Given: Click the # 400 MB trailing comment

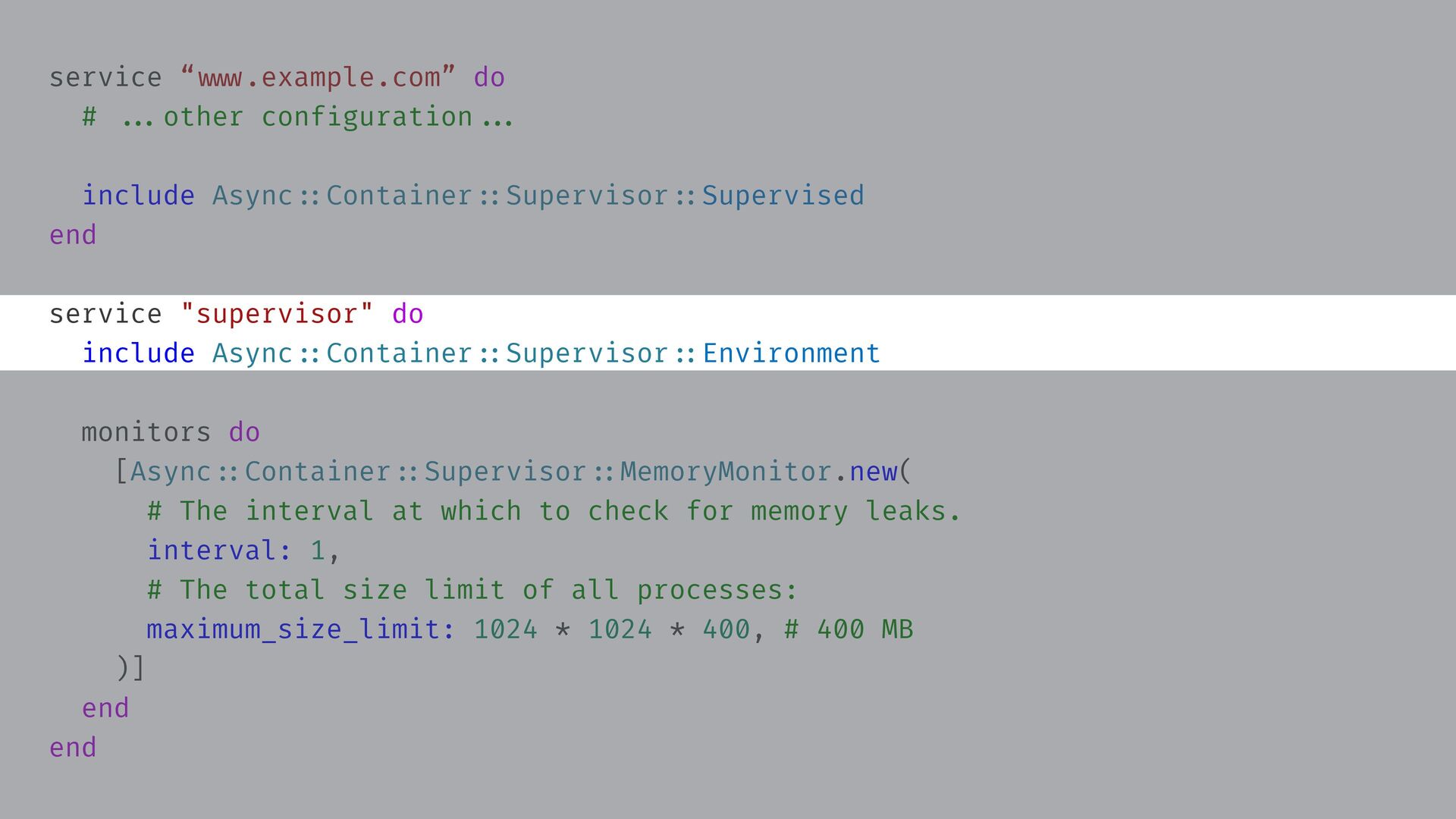Looking at the screenshot, I should (849, 629).
